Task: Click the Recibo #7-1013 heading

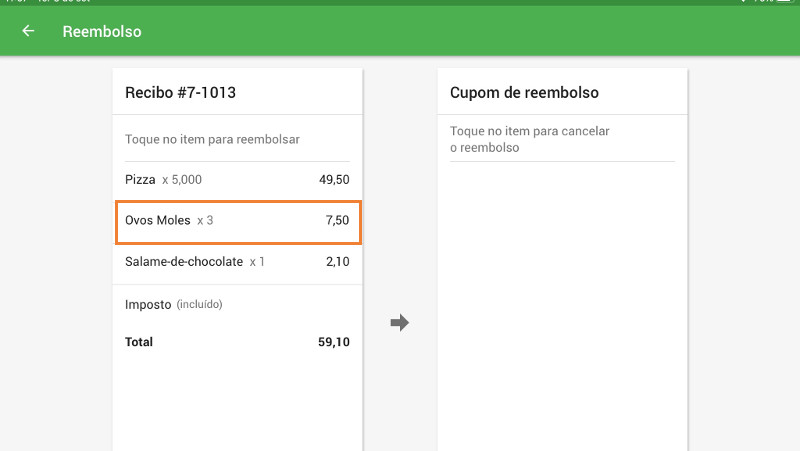Action: [x=181, y=92]
